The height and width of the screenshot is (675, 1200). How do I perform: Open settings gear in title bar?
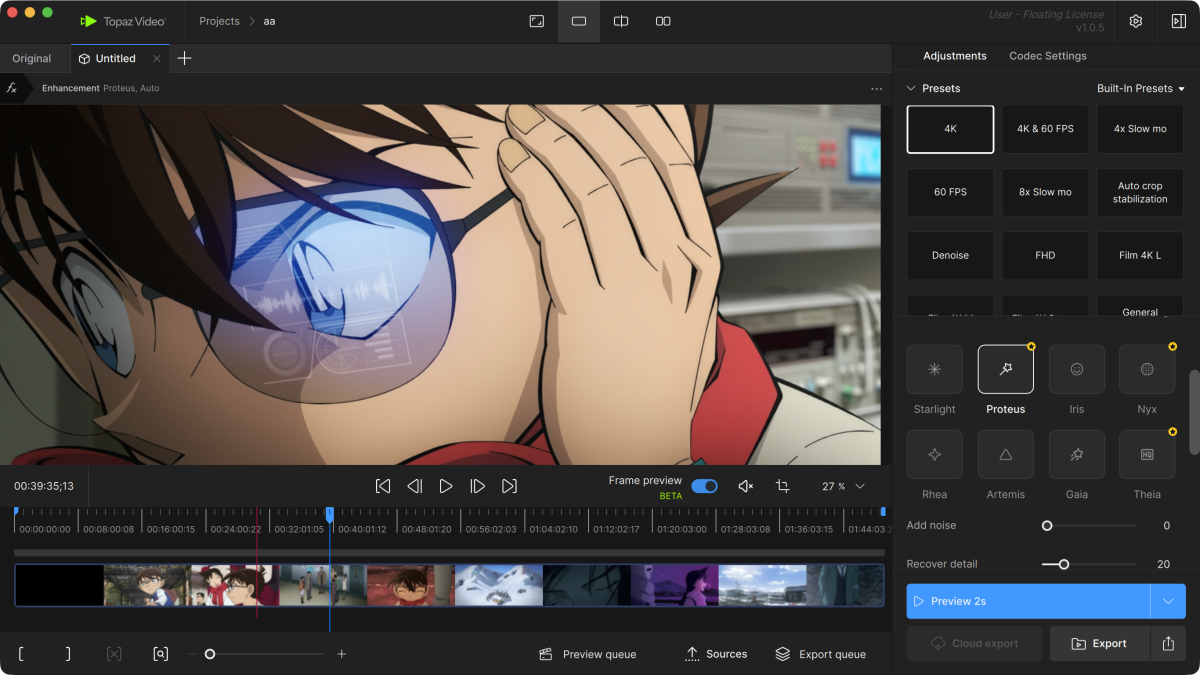1136,21
